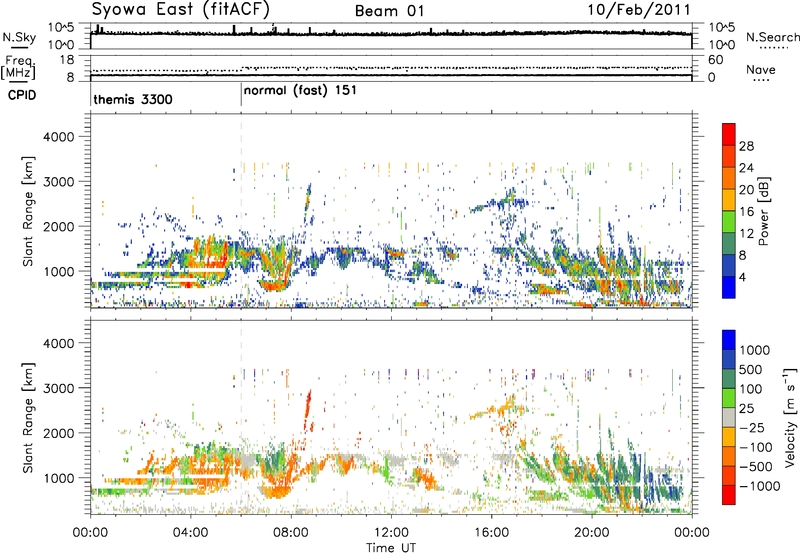Click the date "10/Feb/2011"
This screenshot has width=800, height=554.
point(639,10)
